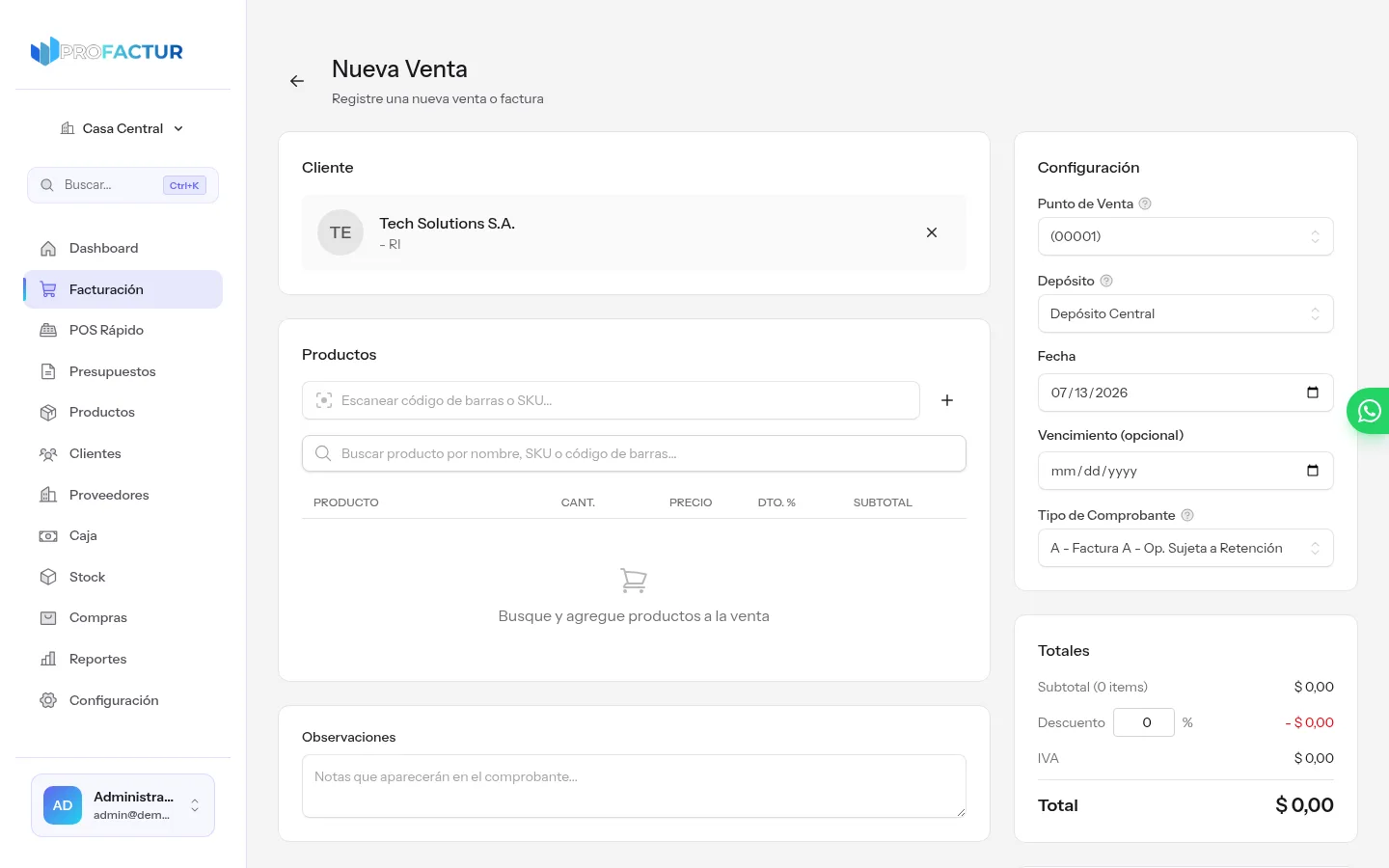The height and width of the screenshot is (868, 1389).
Task: Click the Punto de Venta help icon
Action: pos(1145,203)
